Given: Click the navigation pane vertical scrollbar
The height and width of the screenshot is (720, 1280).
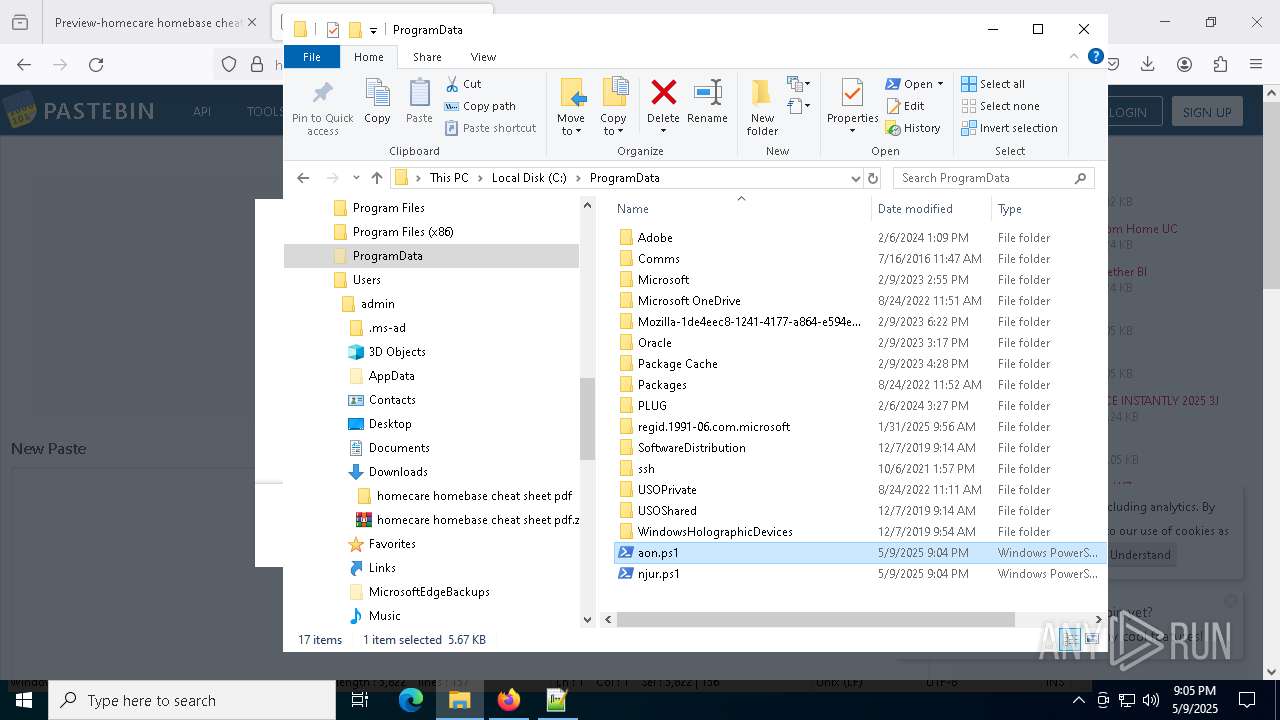Looking at the screenshot, I should tap(587, 418).
